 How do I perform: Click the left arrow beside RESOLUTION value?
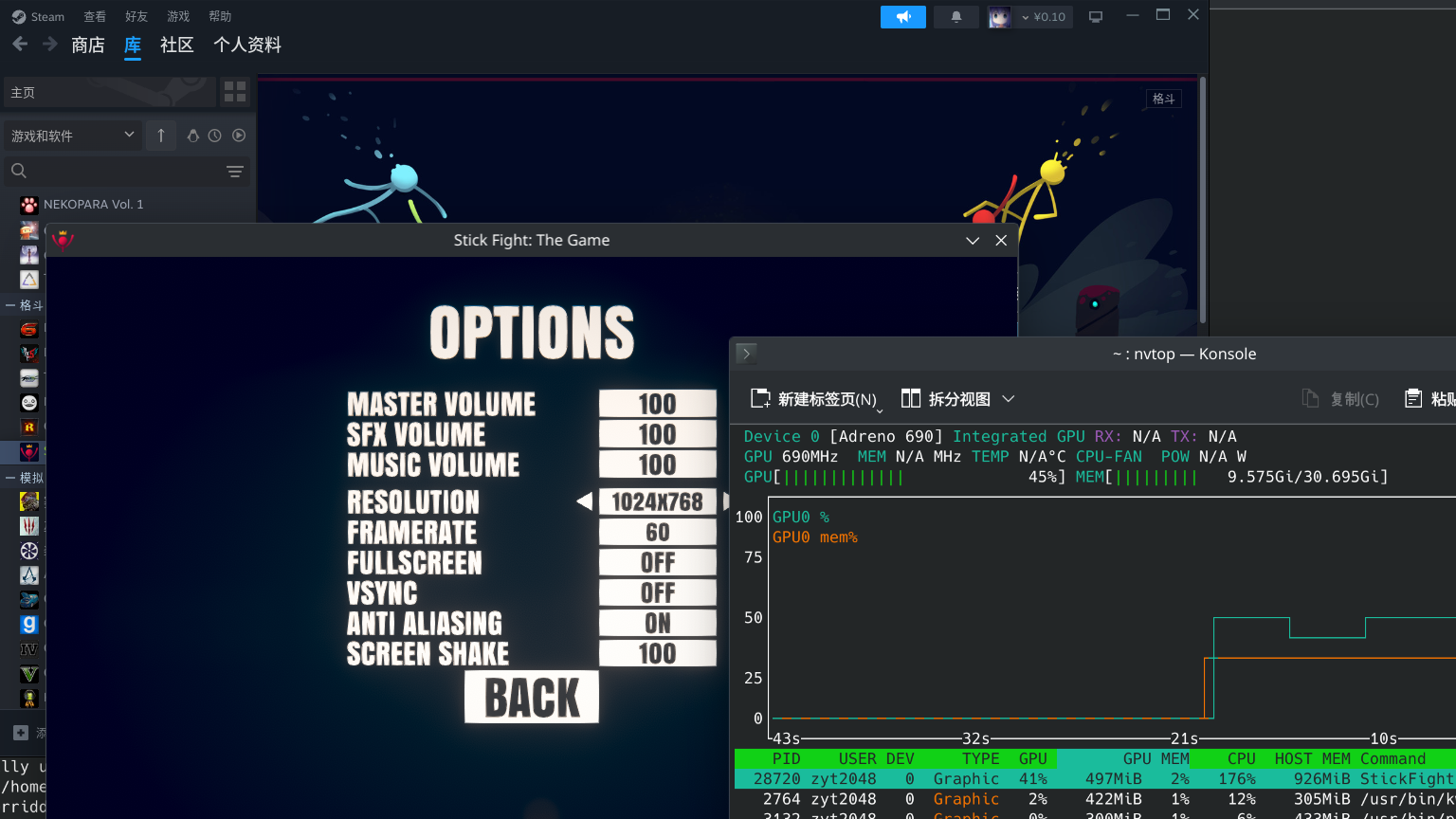[585, 501]
